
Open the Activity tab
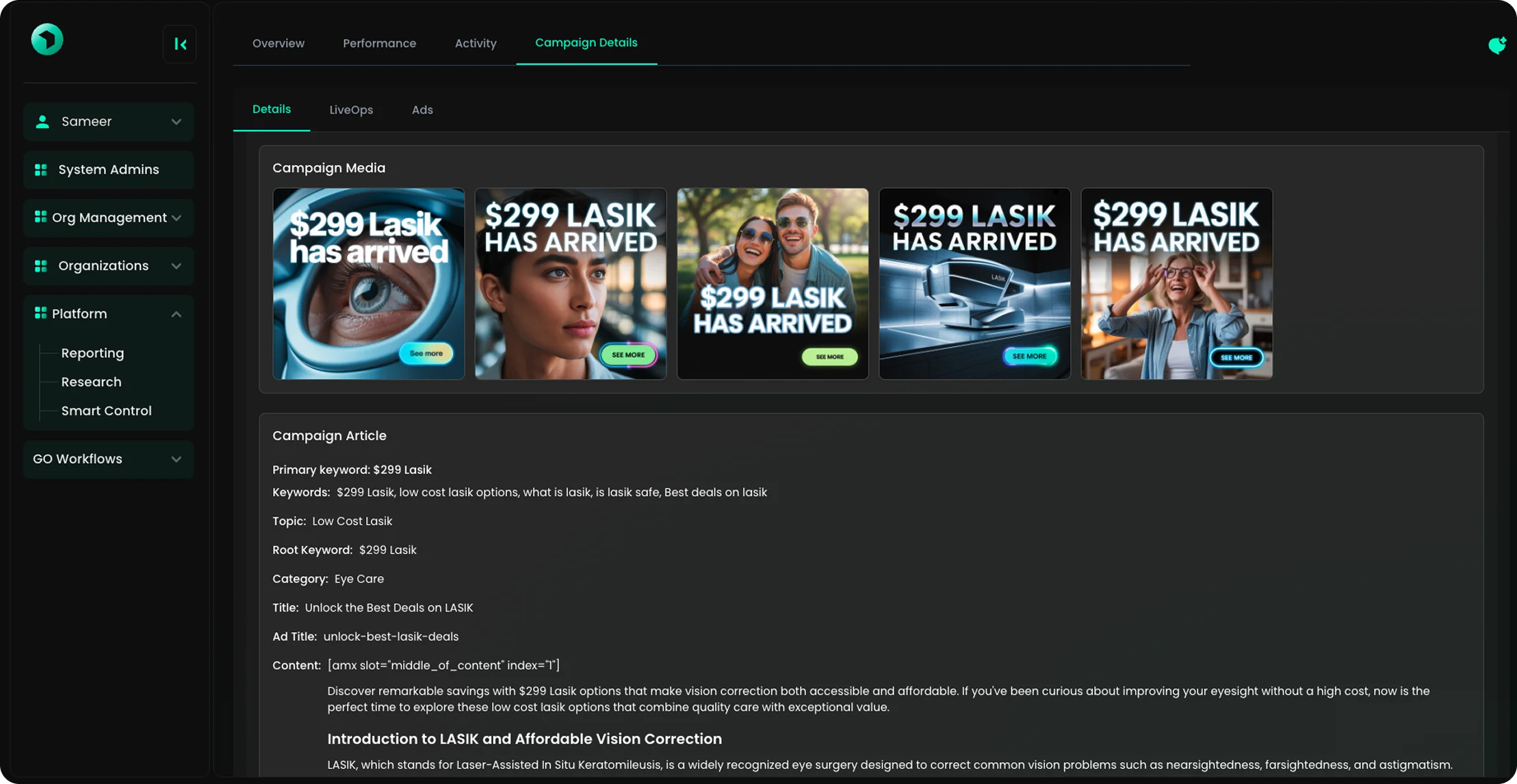point(476,43)
